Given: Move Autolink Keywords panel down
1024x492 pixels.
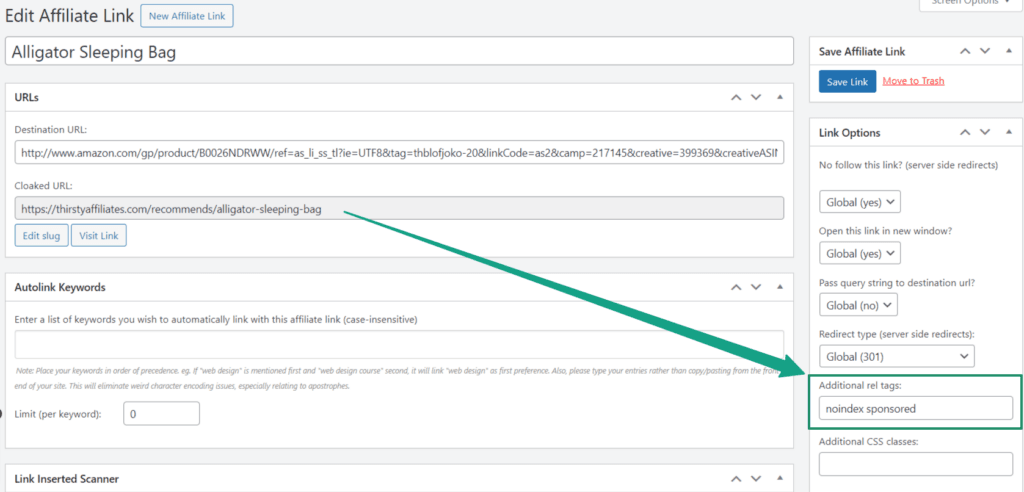Looking at the screenshot, I should (x=756, y=287).
